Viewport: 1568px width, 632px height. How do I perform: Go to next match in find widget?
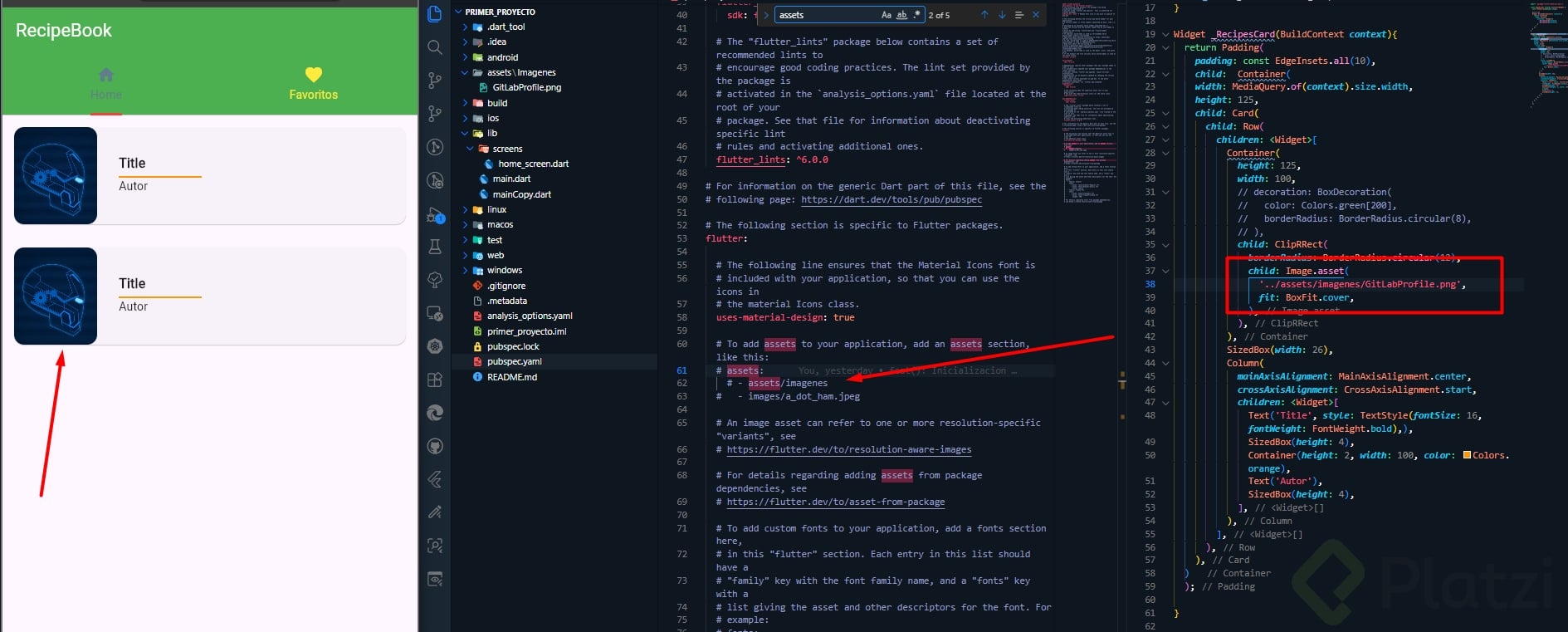(x=1002, y=15)
